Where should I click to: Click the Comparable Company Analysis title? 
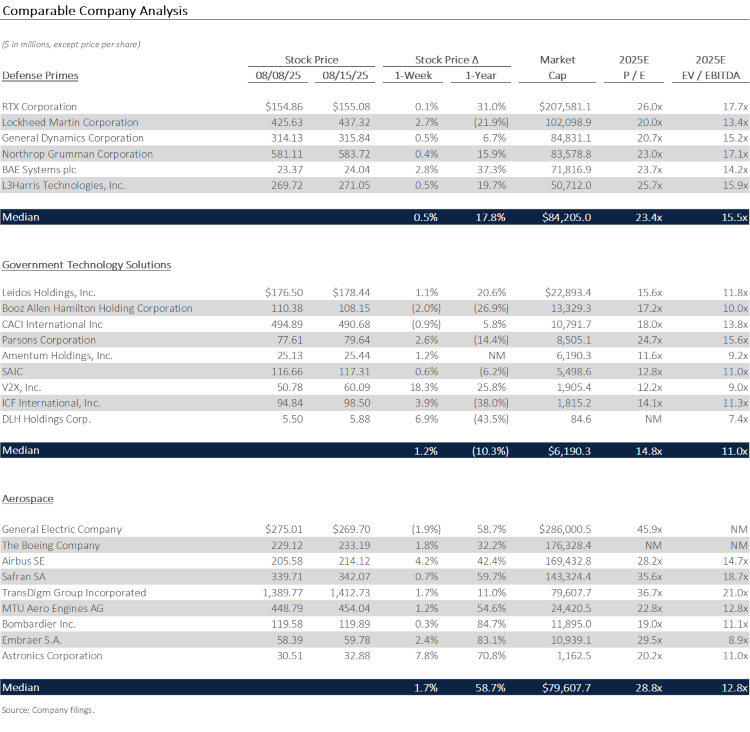(x=95, y=11)
